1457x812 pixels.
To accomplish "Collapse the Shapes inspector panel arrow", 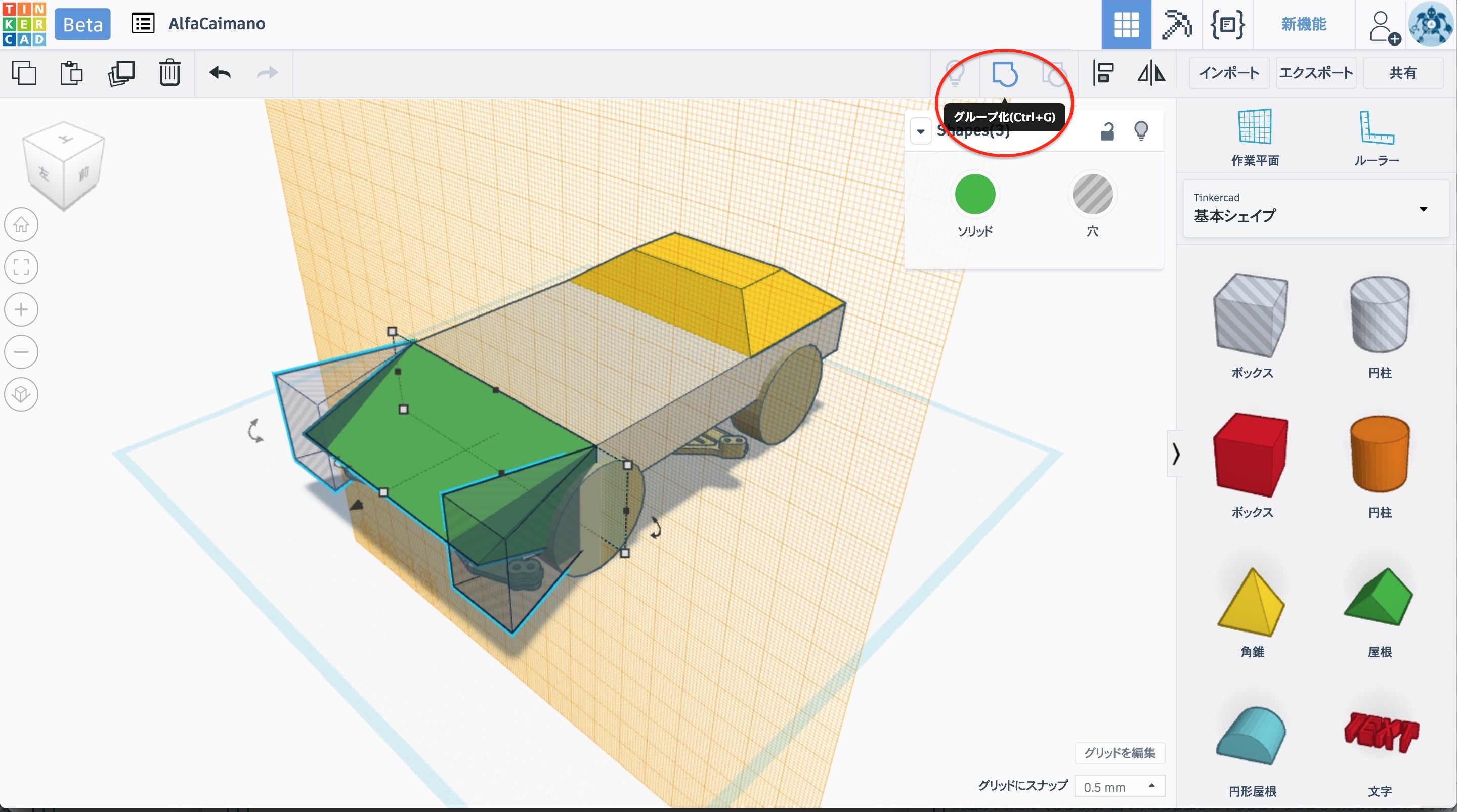I will point(920,131).
